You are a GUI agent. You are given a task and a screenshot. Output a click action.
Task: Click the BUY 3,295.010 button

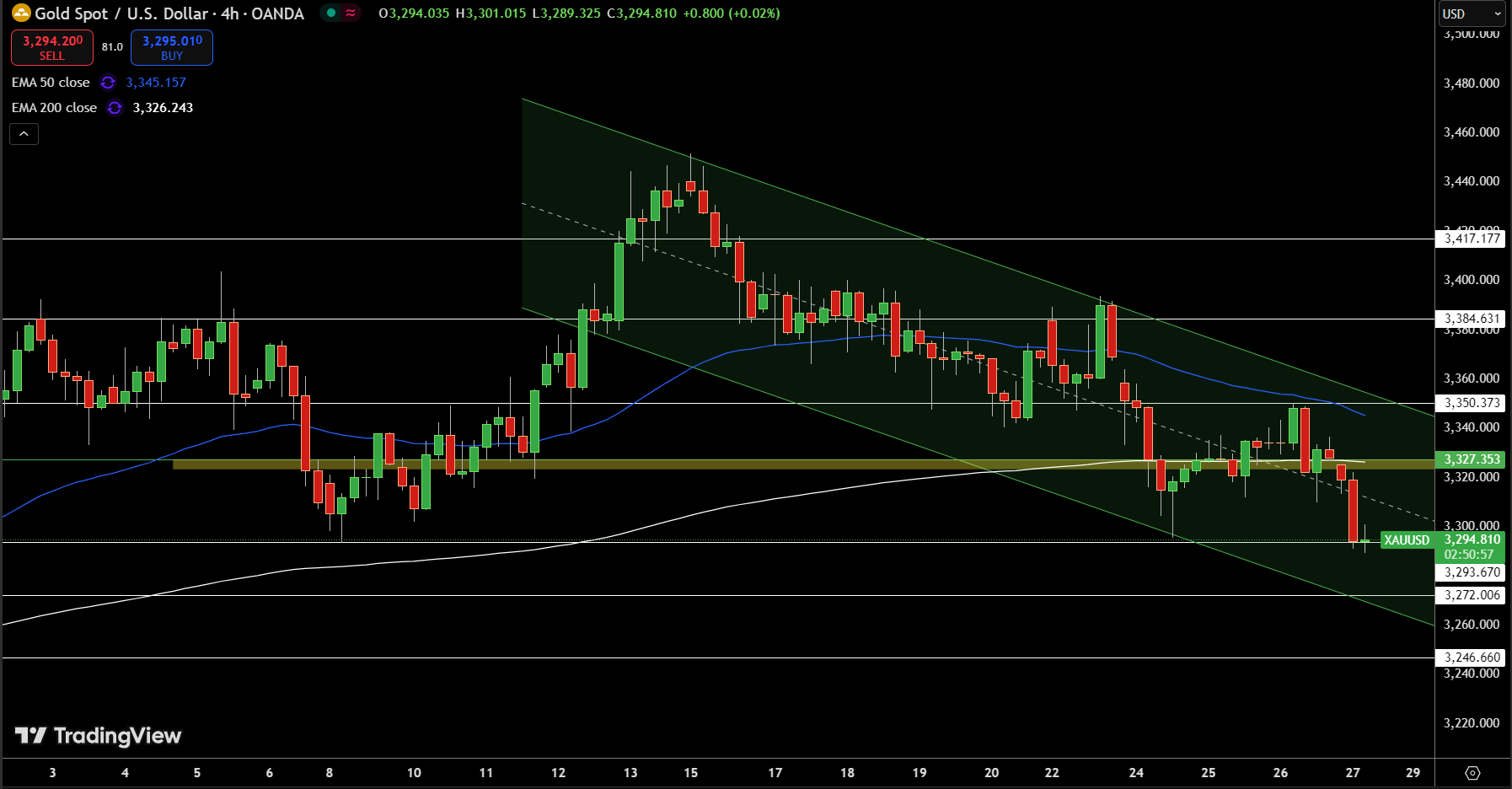coord(172,47)
